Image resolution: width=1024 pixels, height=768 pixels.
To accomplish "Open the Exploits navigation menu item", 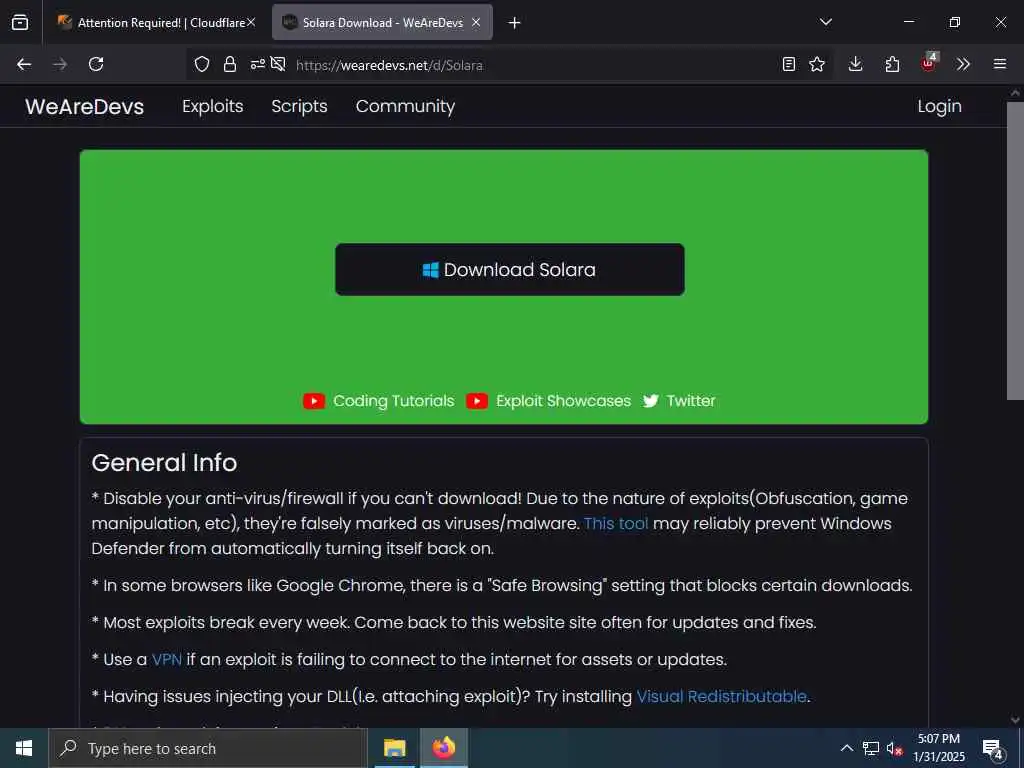I will pos(213,106).
